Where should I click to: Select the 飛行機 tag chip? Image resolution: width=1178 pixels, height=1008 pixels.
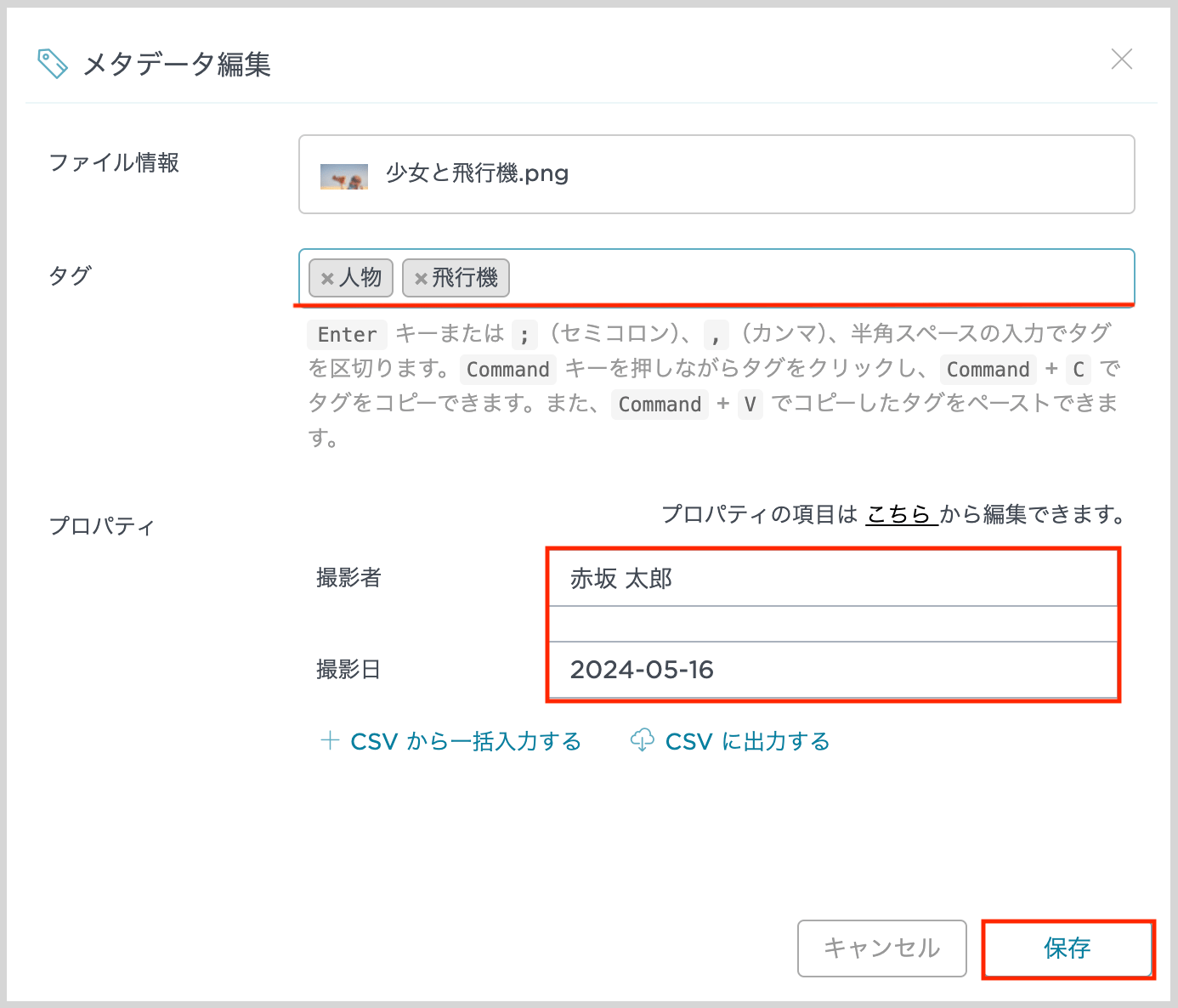click(x=462, y=278)
